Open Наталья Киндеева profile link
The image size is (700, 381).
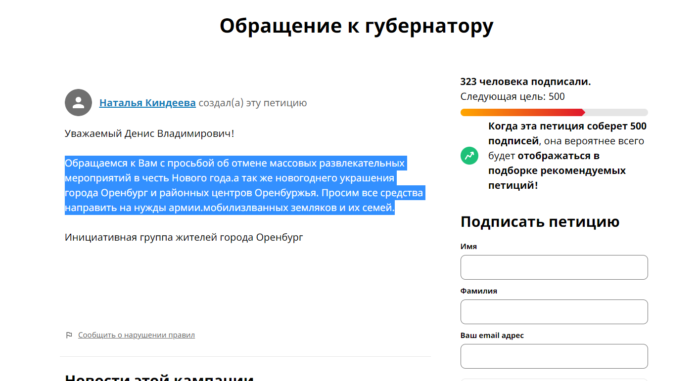pyautogui.click(x=147, y=103)
